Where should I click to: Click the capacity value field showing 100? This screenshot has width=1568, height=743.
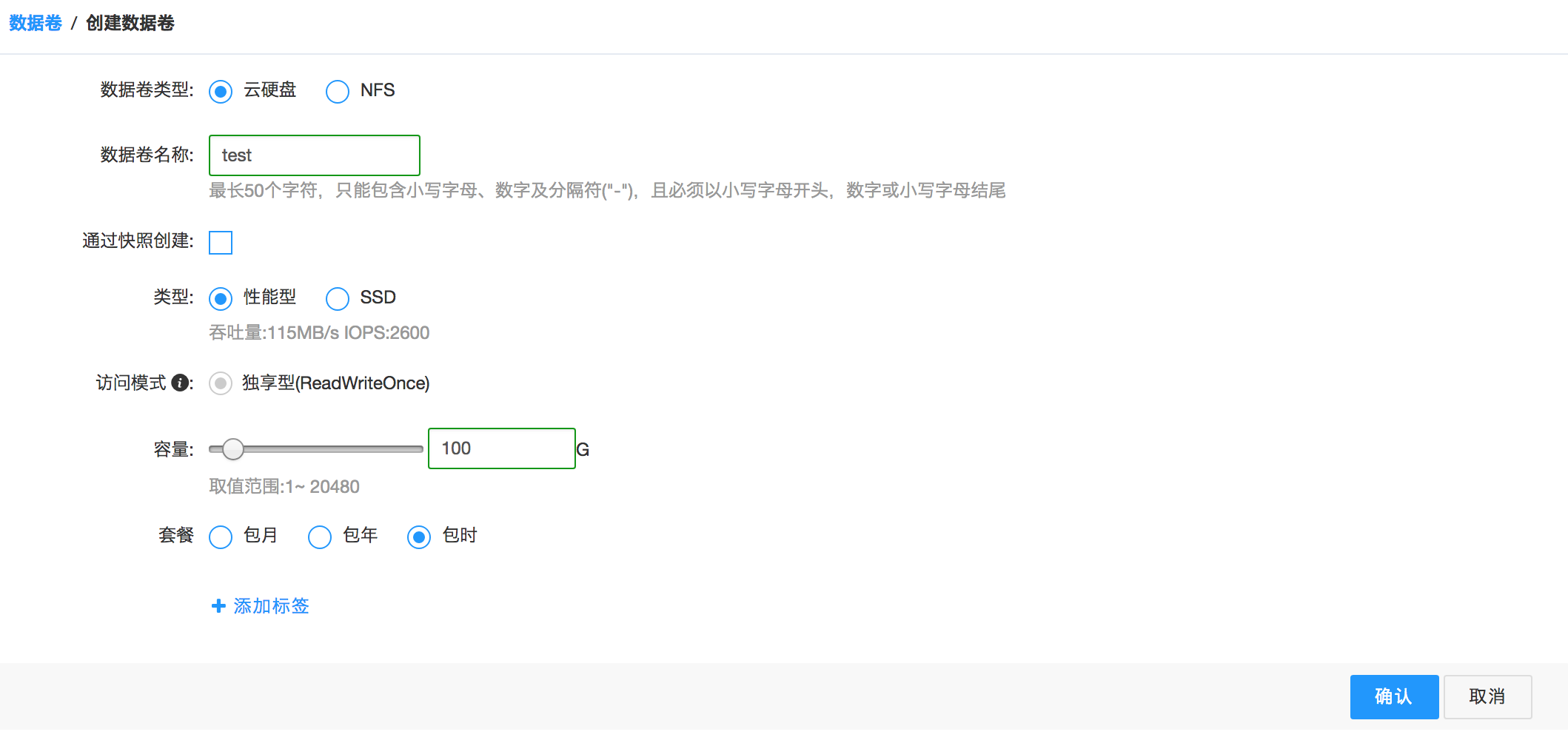[501, 448]
